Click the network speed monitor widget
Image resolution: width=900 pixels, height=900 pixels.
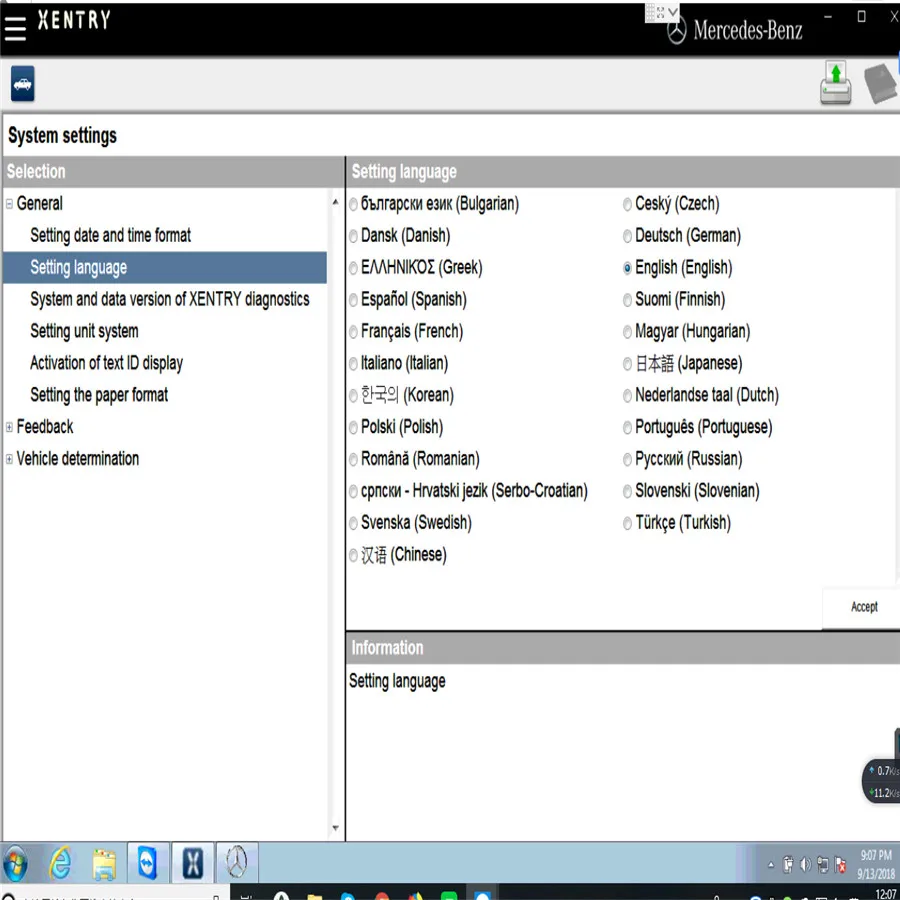point(883,781)
